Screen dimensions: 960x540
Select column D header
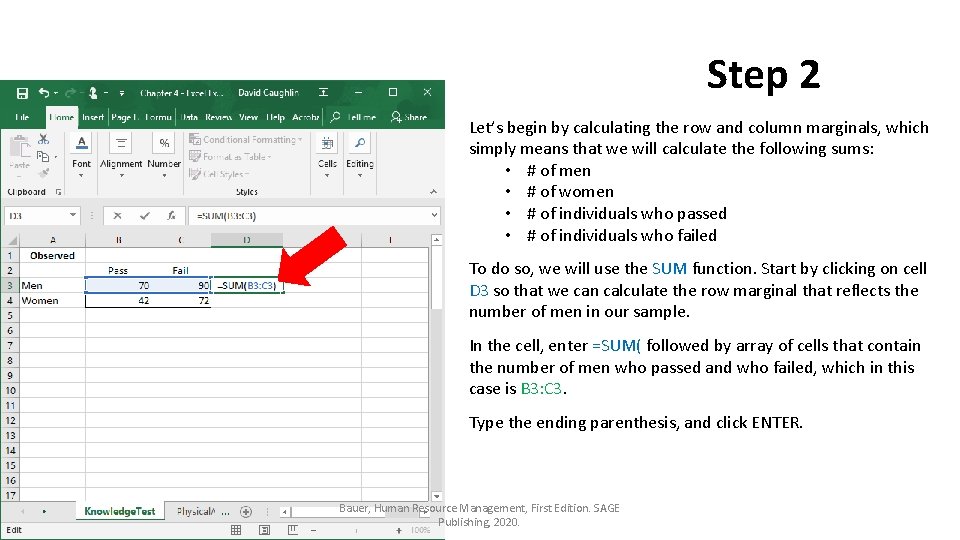pyautogui.click(x=247, y=240)
